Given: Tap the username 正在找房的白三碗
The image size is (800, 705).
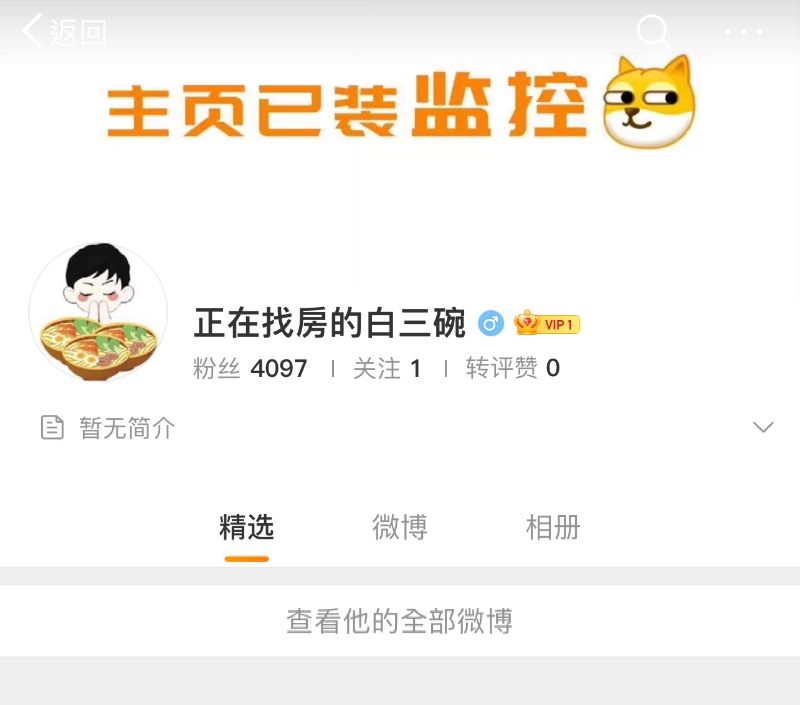Looking at the screenshot, I should 330,323.
